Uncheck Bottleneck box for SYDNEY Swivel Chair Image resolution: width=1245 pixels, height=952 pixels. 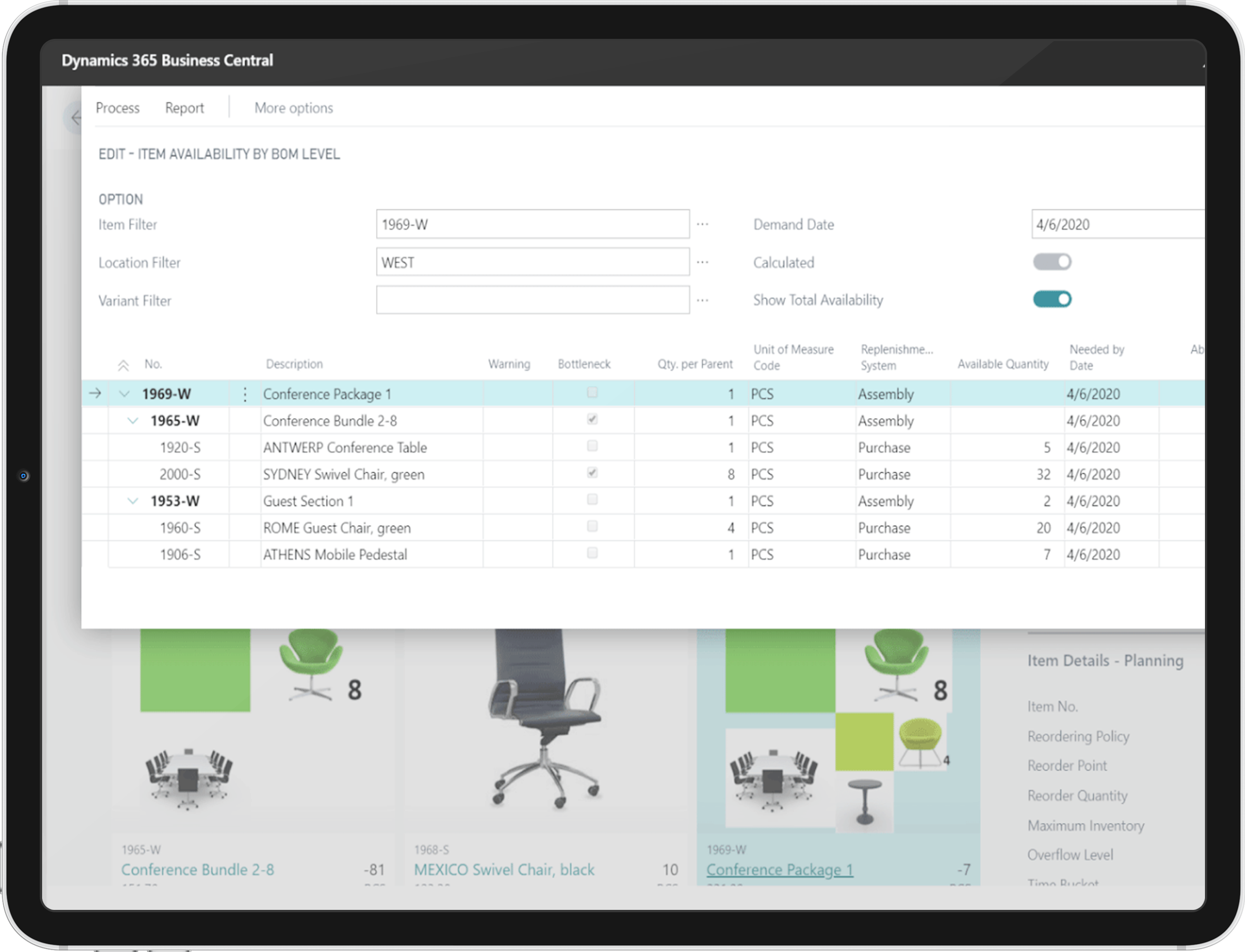tap(592, 472)
